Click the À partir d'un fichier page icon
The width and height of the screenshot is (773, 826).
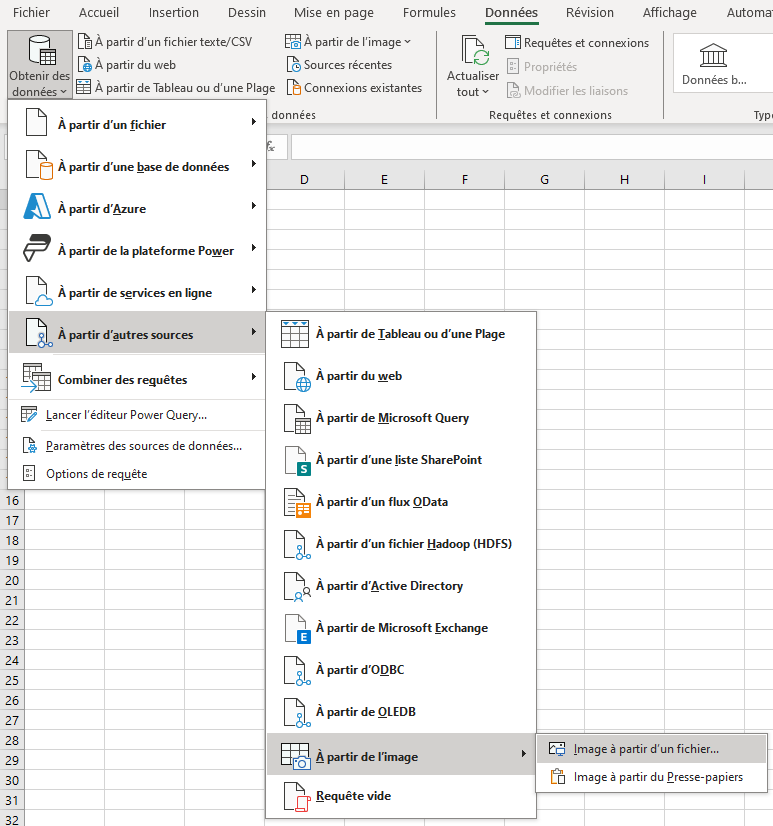click(37, 122)
